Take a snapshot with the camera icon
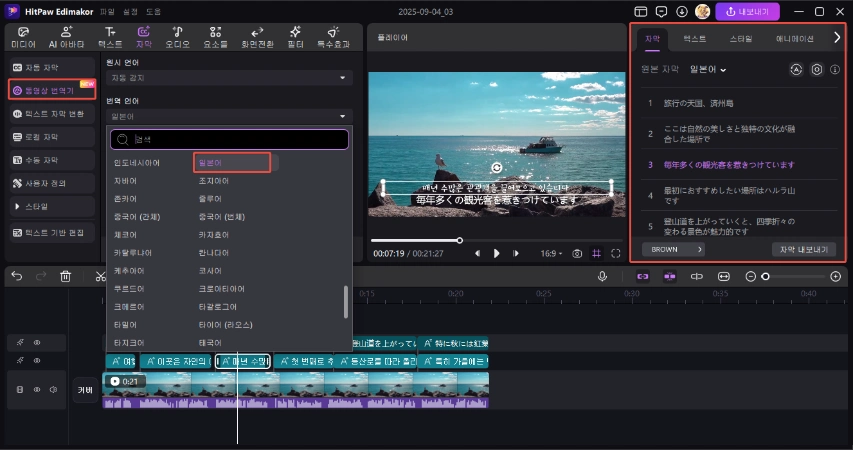 coord(577,253)
